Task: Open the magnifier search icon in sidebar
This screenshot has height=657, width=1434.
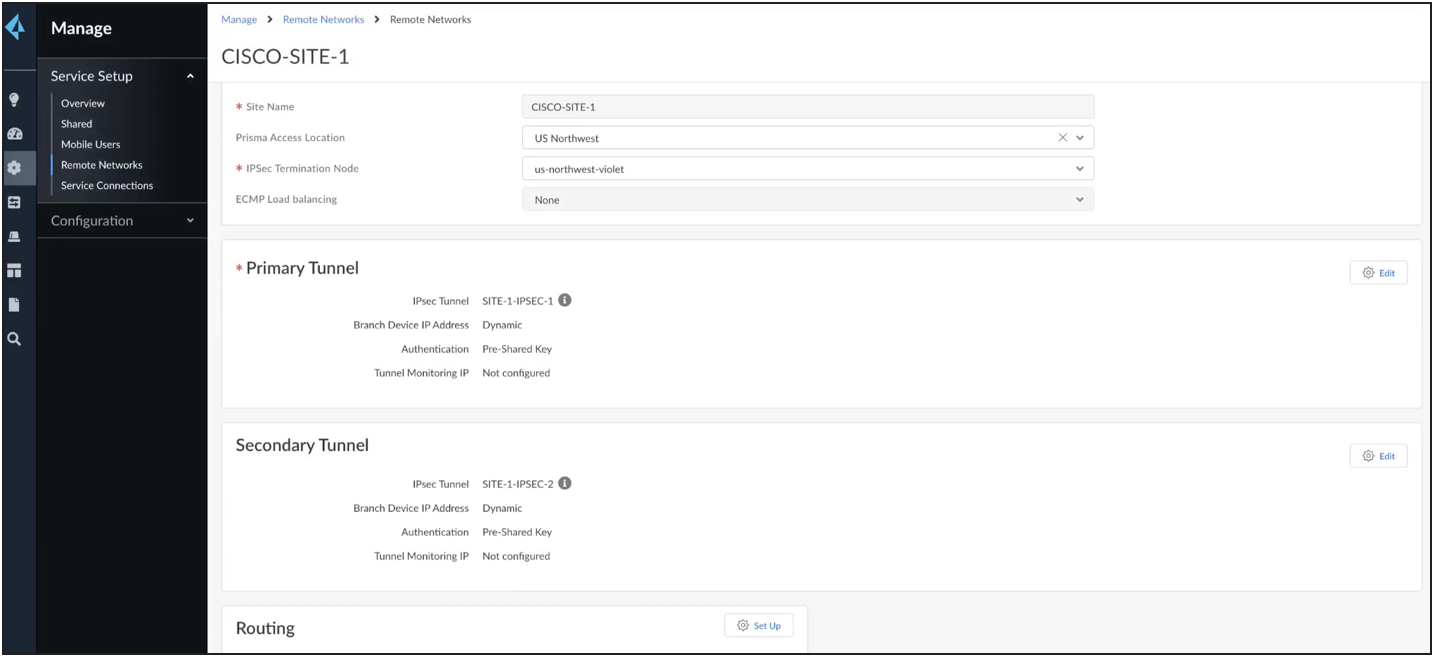Action: [14, 339]
